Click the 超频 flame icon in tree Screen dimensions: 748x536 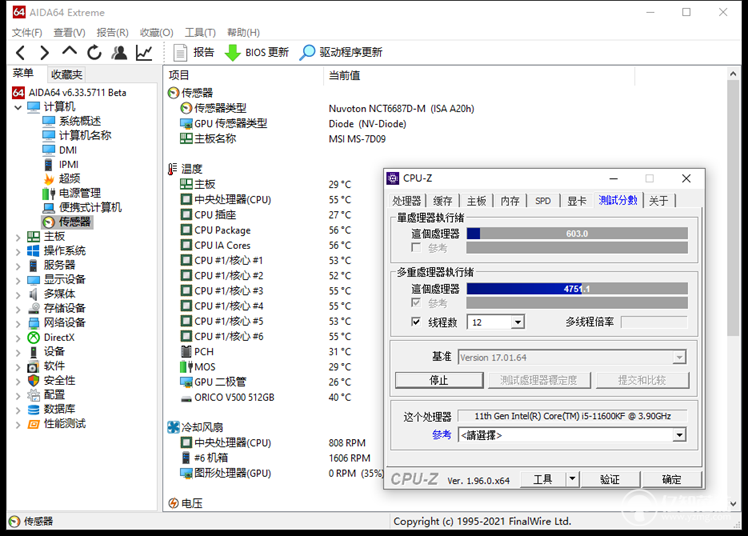[x=49, y=179]
